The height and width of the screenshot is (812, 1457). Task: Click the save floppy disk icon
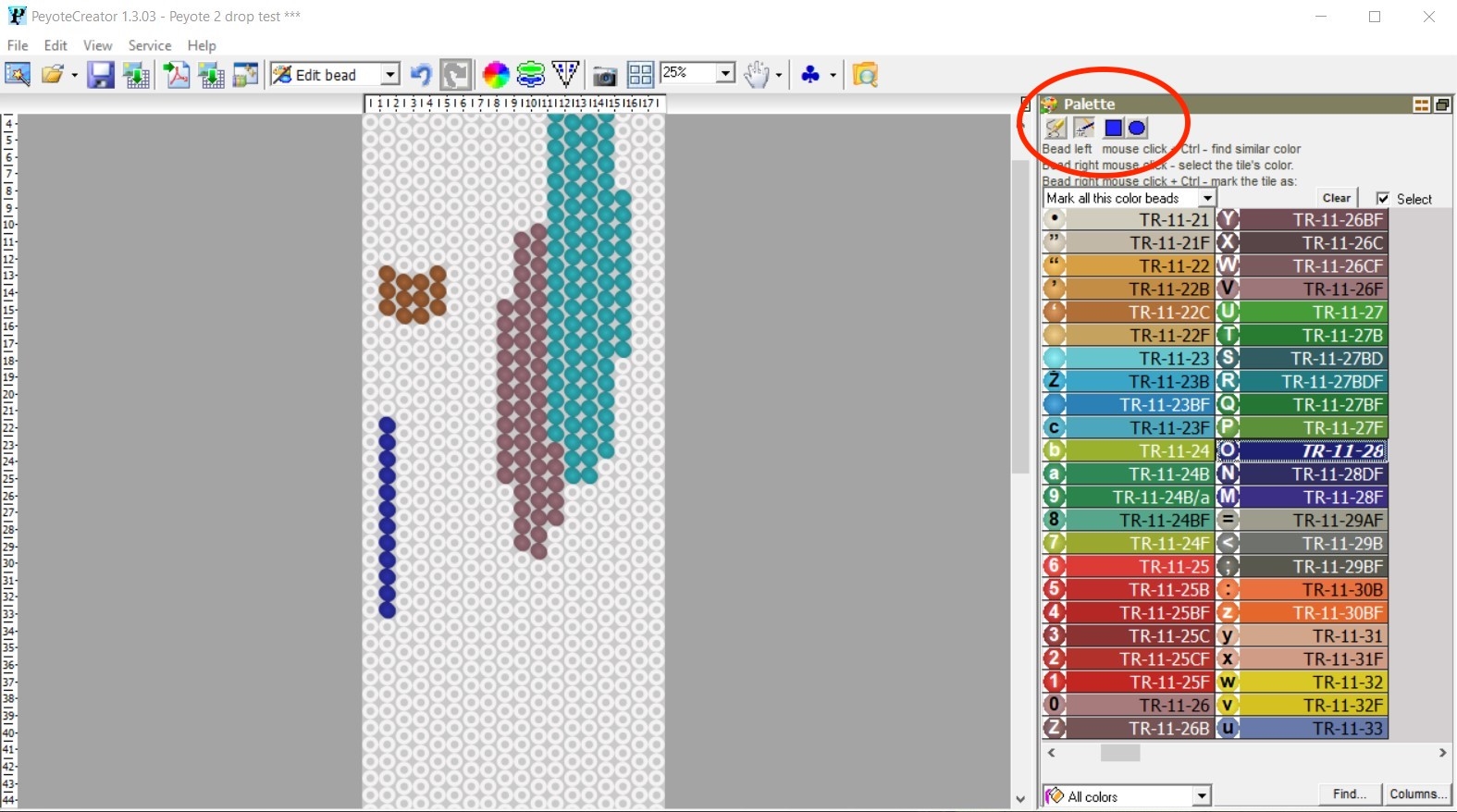click(x=100, y=75)
